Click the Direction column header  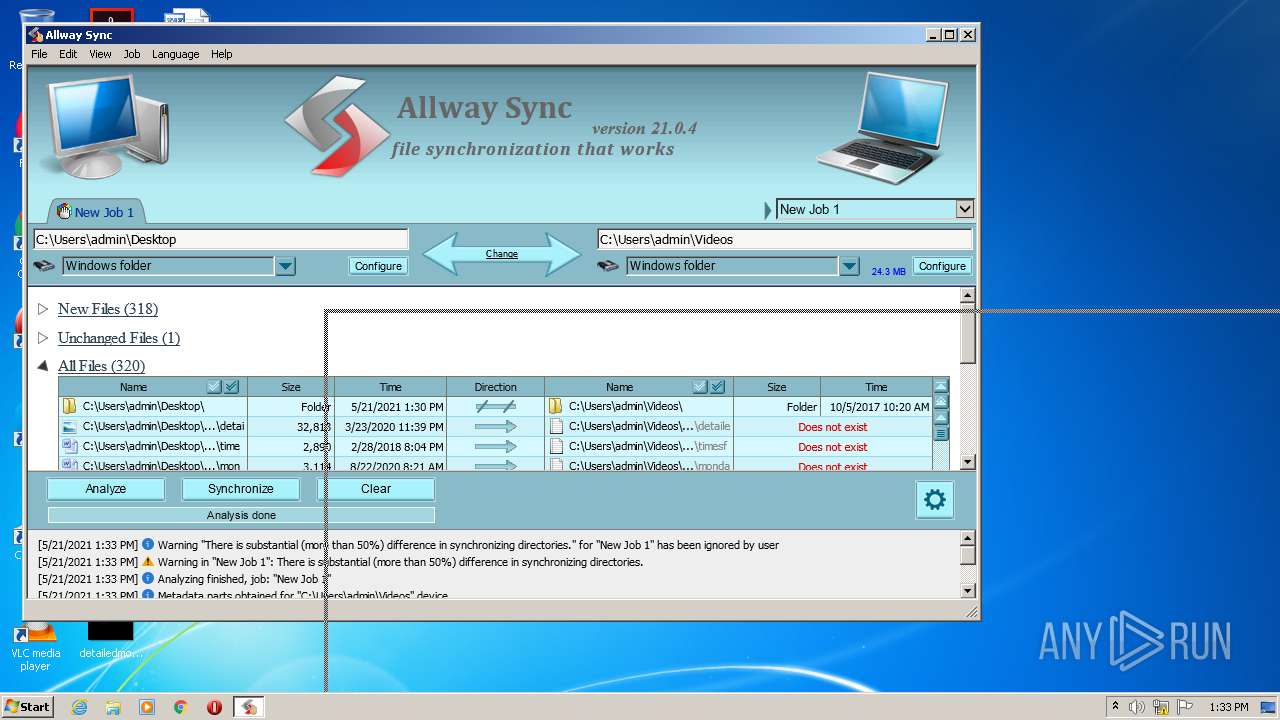click(495, 387)
